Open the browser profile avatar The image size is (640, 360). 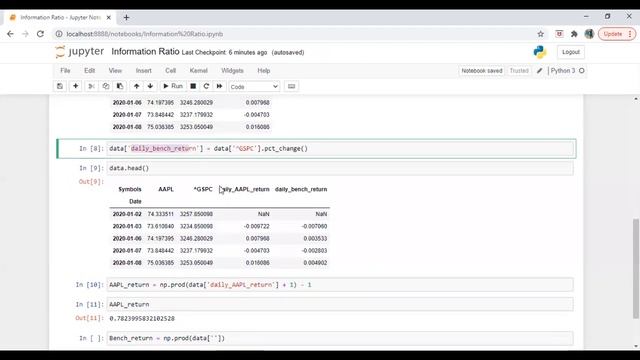coord(589,34)
